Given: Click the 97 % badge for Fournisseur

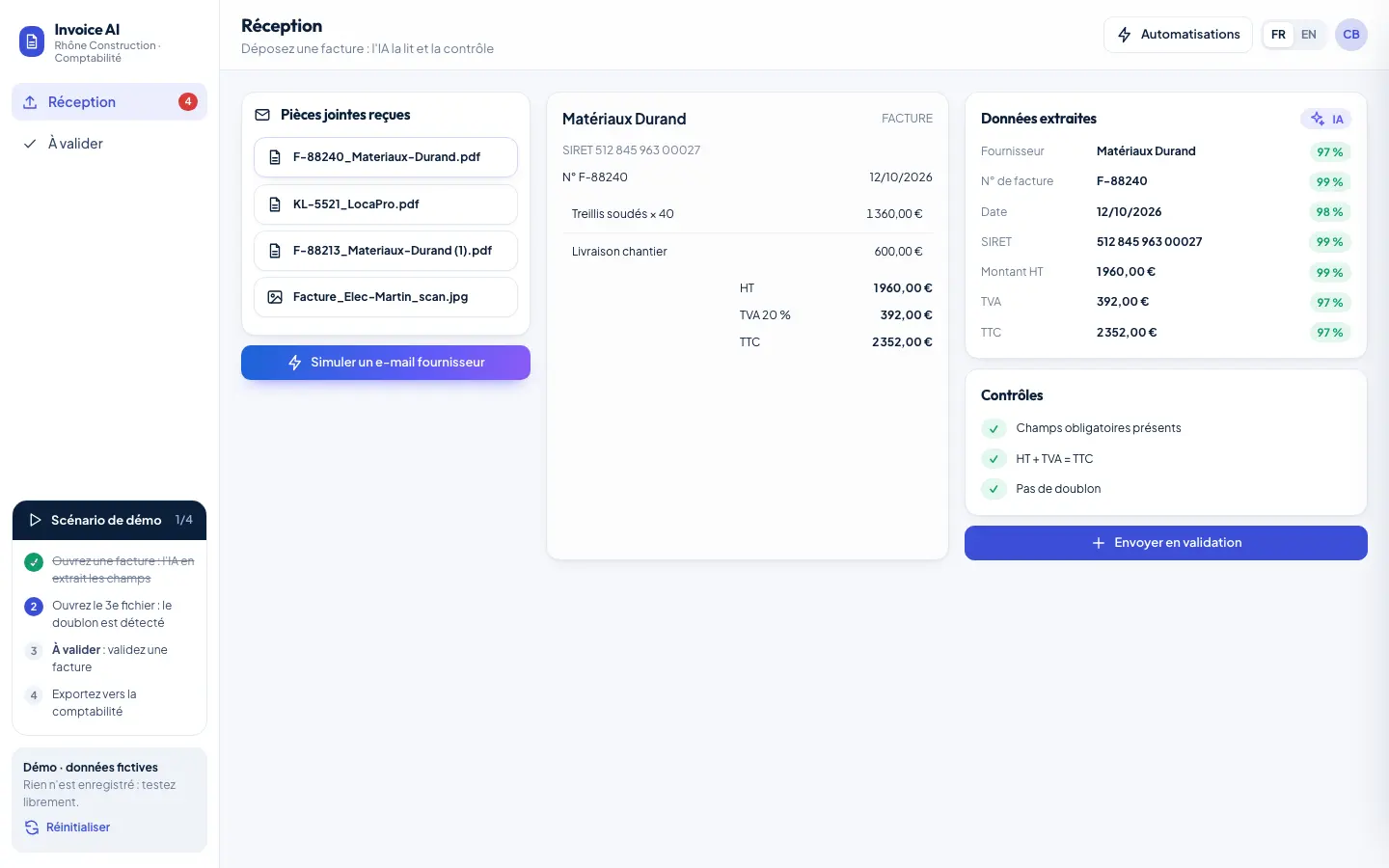Looking at the screenshot, I should point(1330,152).
